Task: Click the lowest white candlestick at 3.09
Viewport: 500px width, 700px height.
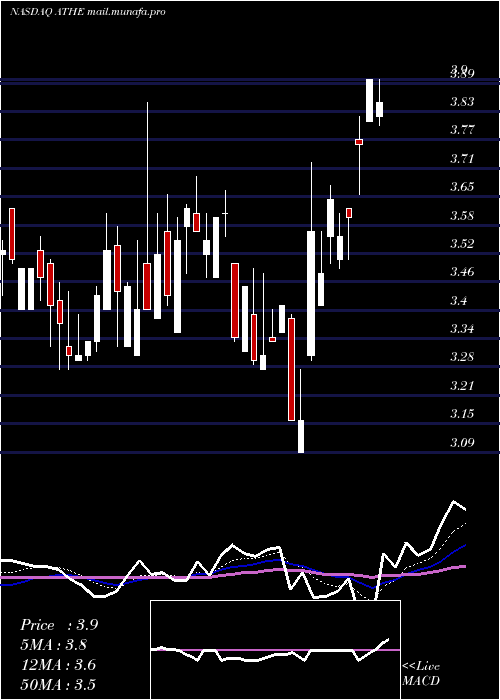Action: coord(301,436)
